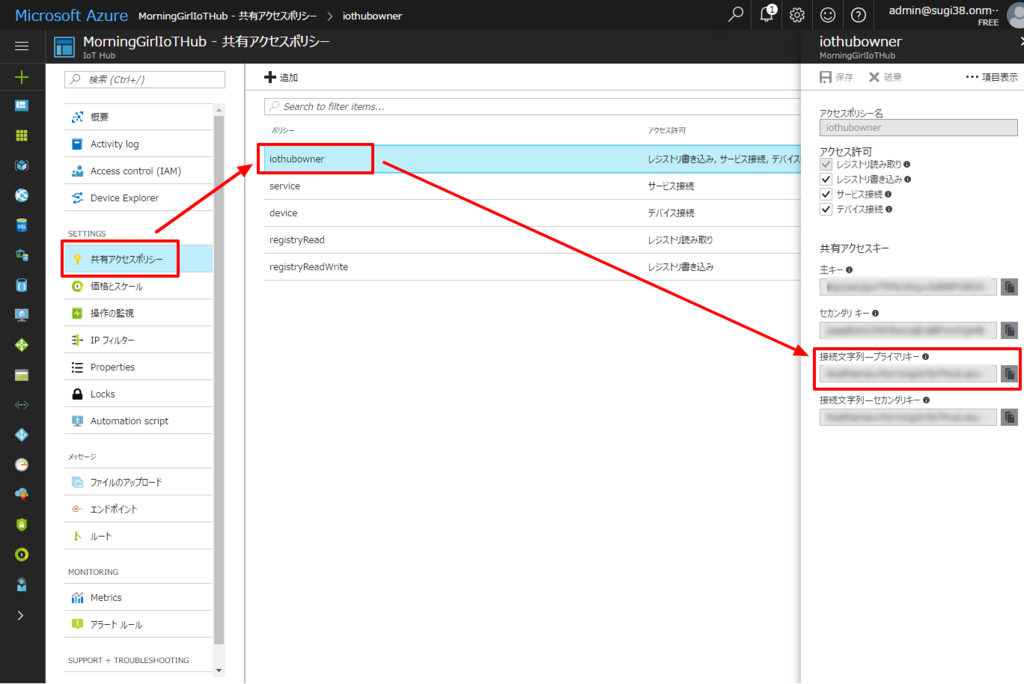Open 操作の監視 menu item
The image size is (1024, 684).
138,313
